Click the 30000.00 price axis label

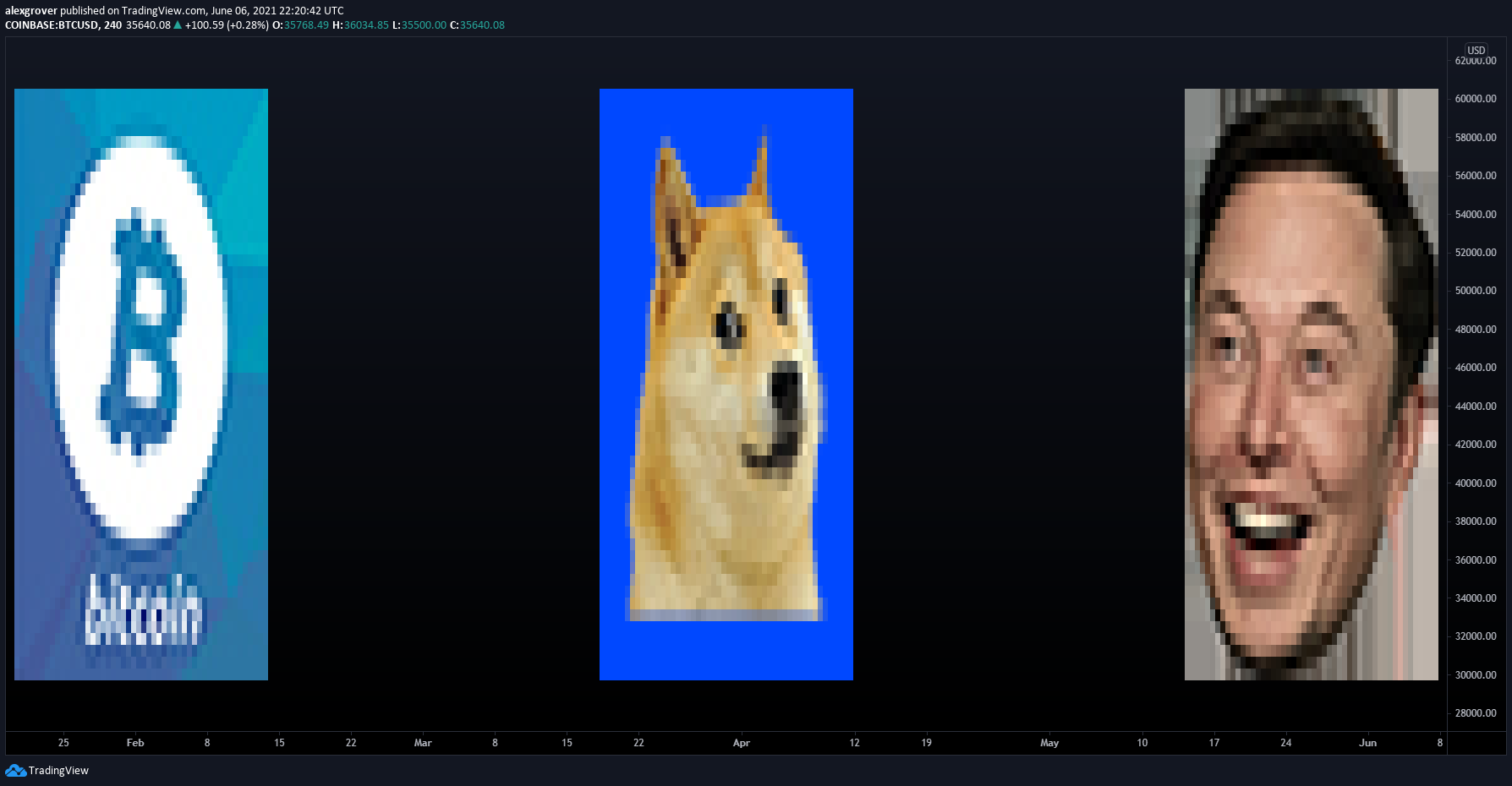(1476, 675)
